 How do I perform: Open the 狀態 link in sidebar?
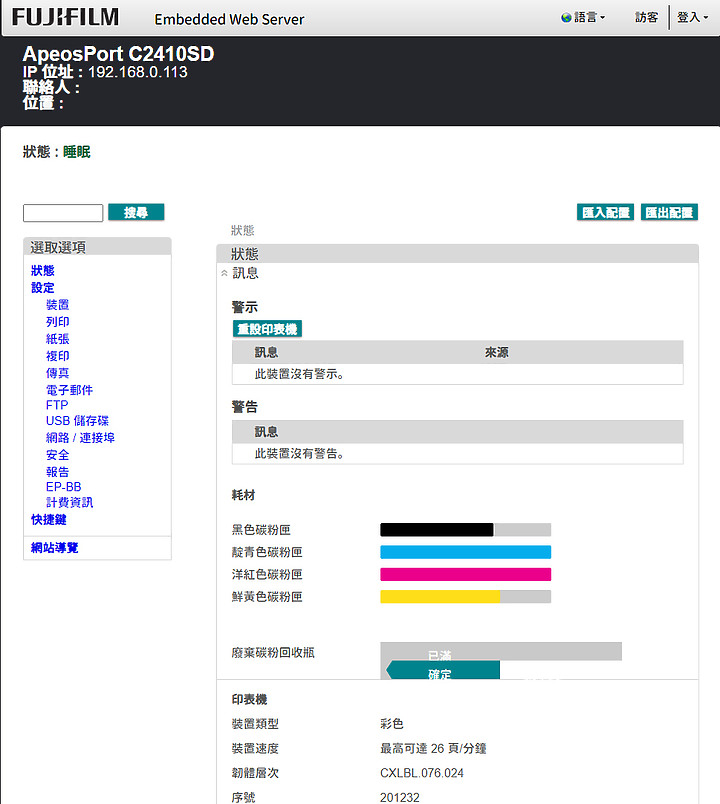coord(43,271)
